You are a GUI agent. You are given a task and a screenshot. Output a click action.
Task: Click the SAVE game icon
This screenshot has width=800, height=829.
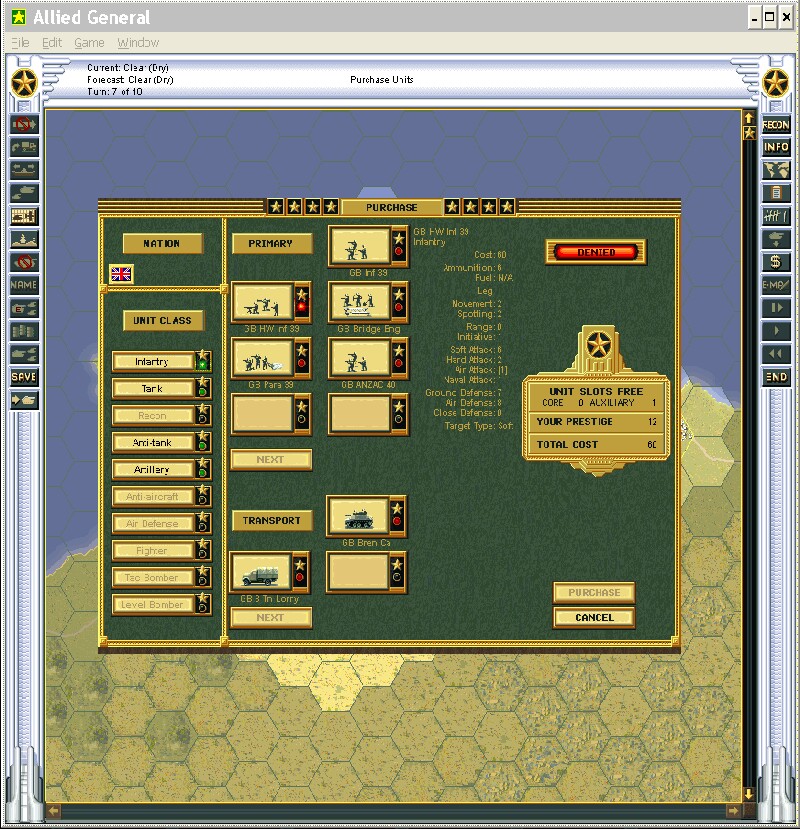pos(24,377)
